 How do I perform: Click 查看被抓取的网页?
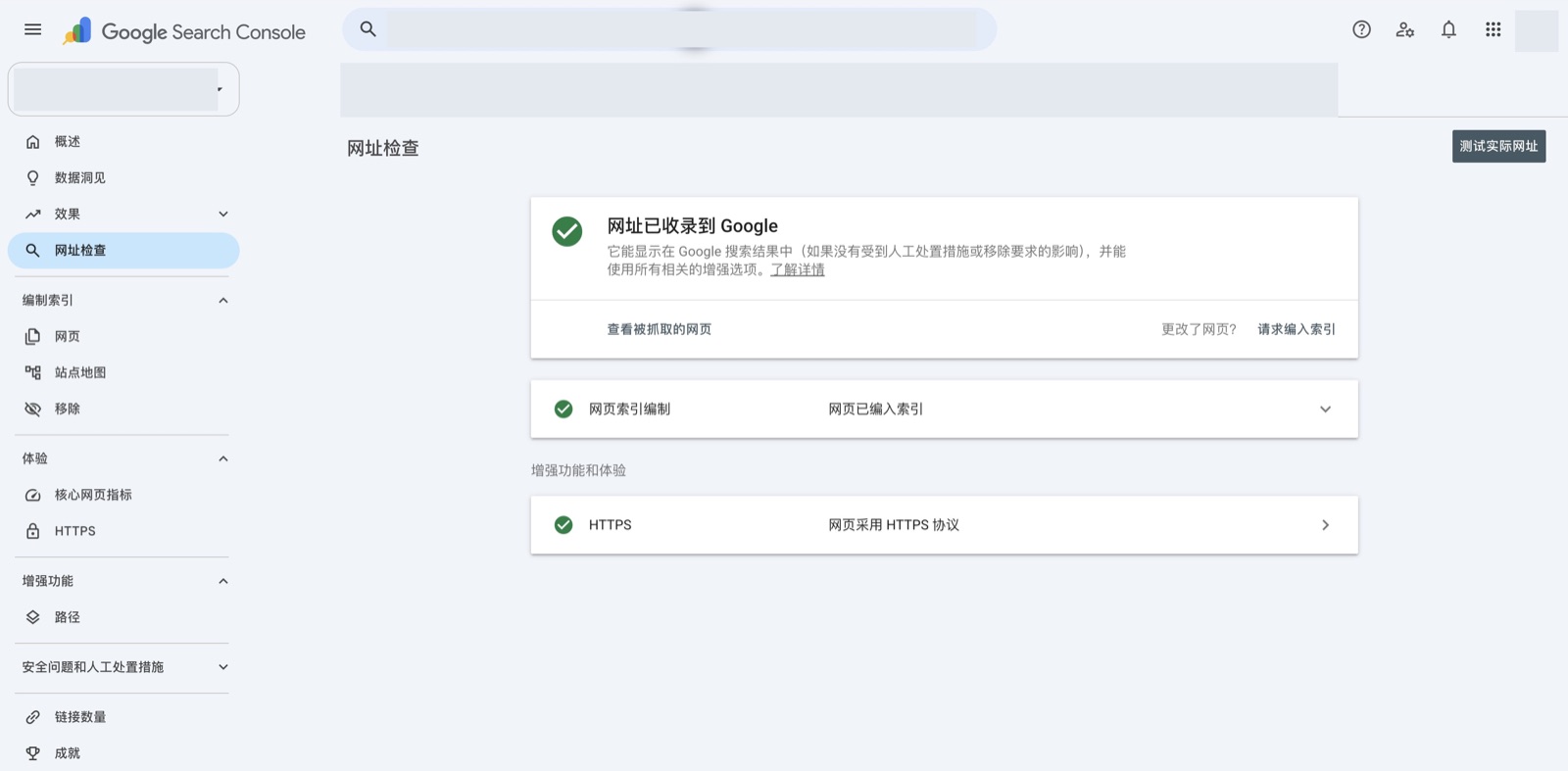[660, 329]
